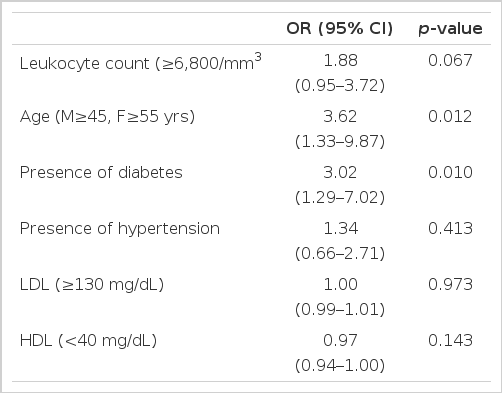Select the 0.067 p-value cell
The image size is (502, 393).
[450, 60]
